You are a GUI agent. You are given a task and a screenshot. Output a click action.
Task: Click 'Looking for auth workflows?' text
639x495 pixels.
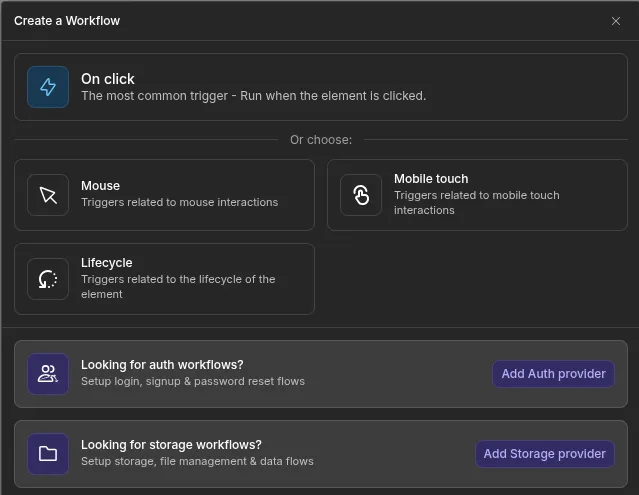click(x=162, y=365)
